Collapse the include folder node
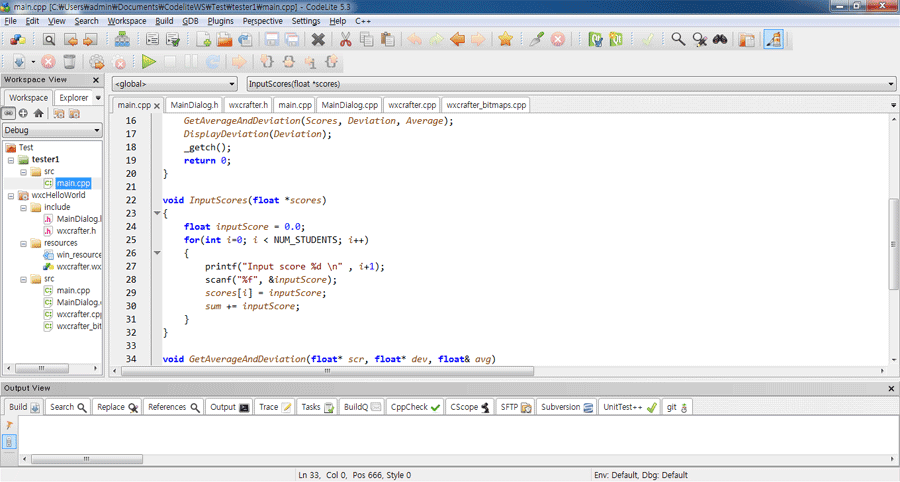Viewport: 900px width, 482px height. pos(24,208)
